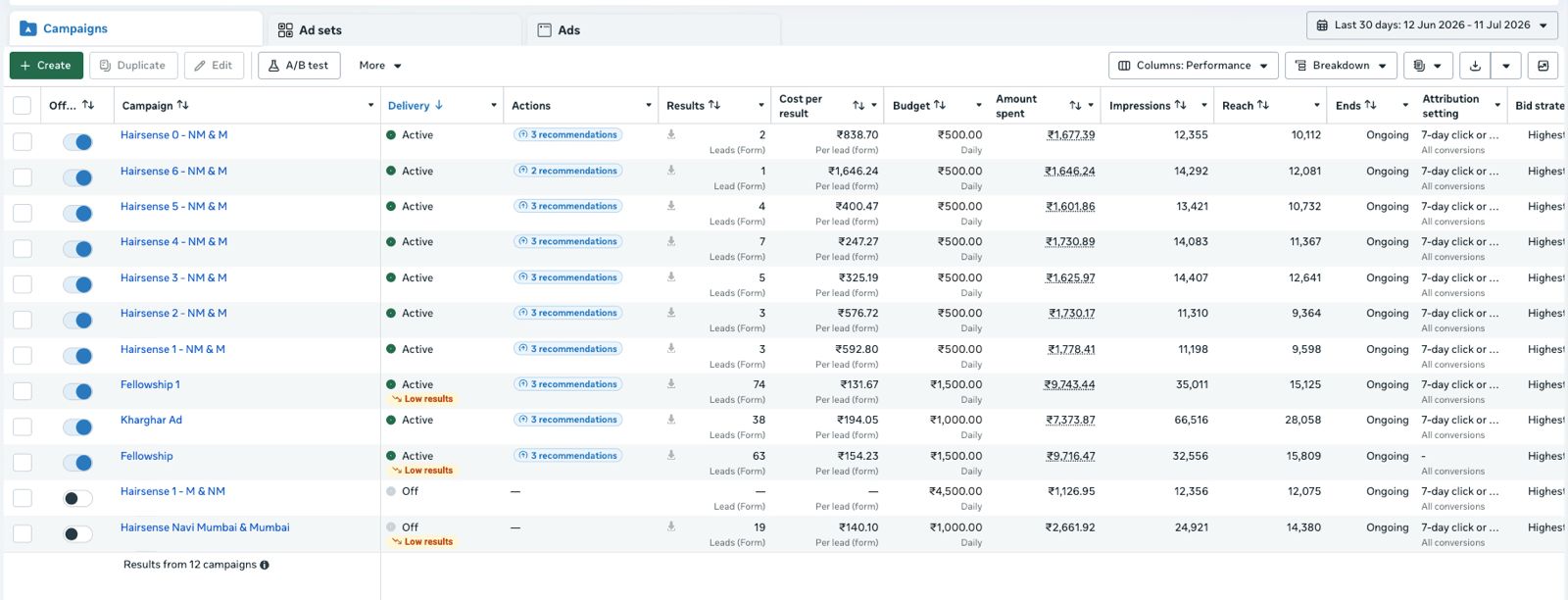Screen dimensions: 1568x600
Task: Click the download leads icon for Hairsense 6 row
Action: pos(671,171)
